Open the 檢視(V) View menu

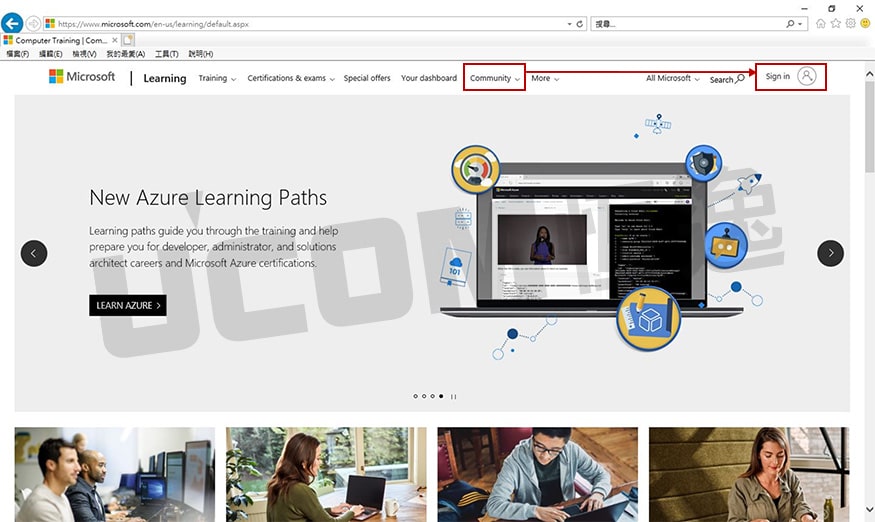84,54
